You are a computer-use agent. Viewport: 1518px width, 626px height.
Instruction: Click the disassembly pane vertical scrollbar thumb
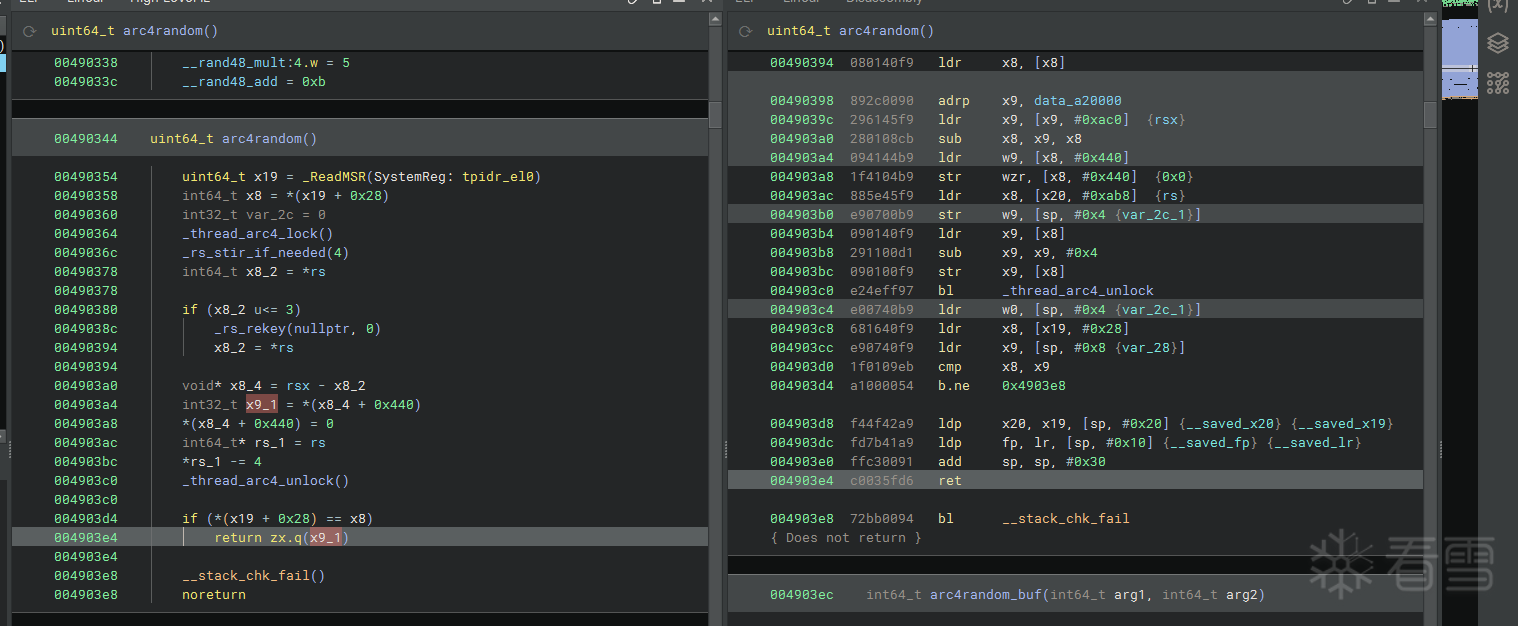pos(1430,114)
